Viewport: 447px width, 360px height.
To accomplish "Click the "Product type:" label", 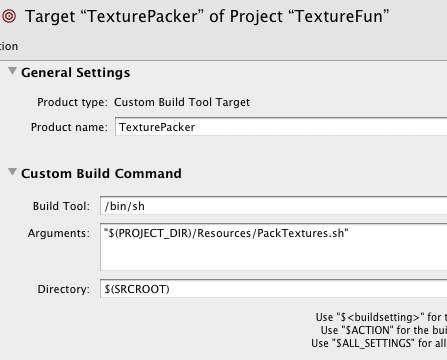I will coord(72,102).
